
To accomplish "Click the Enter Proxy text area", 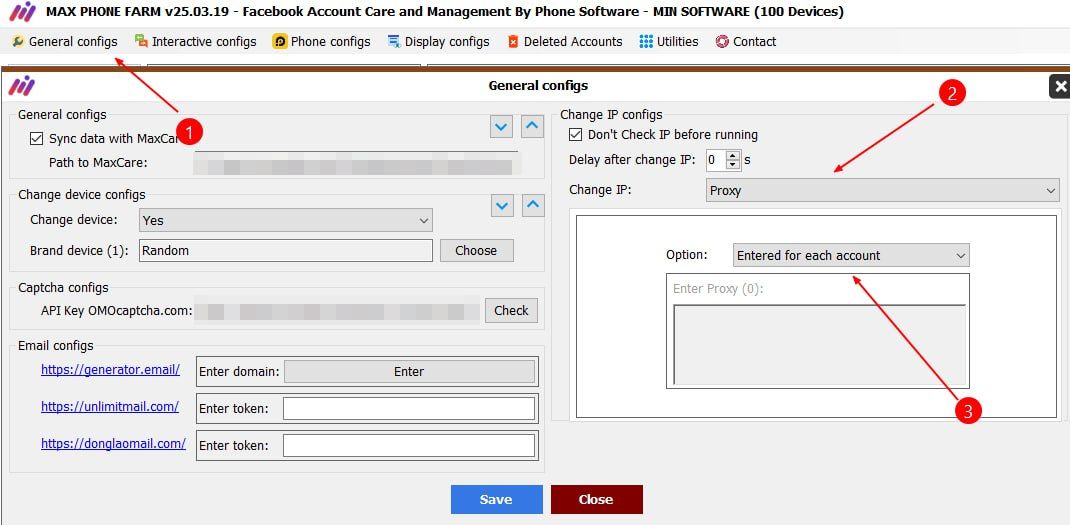I will point(820,345).
